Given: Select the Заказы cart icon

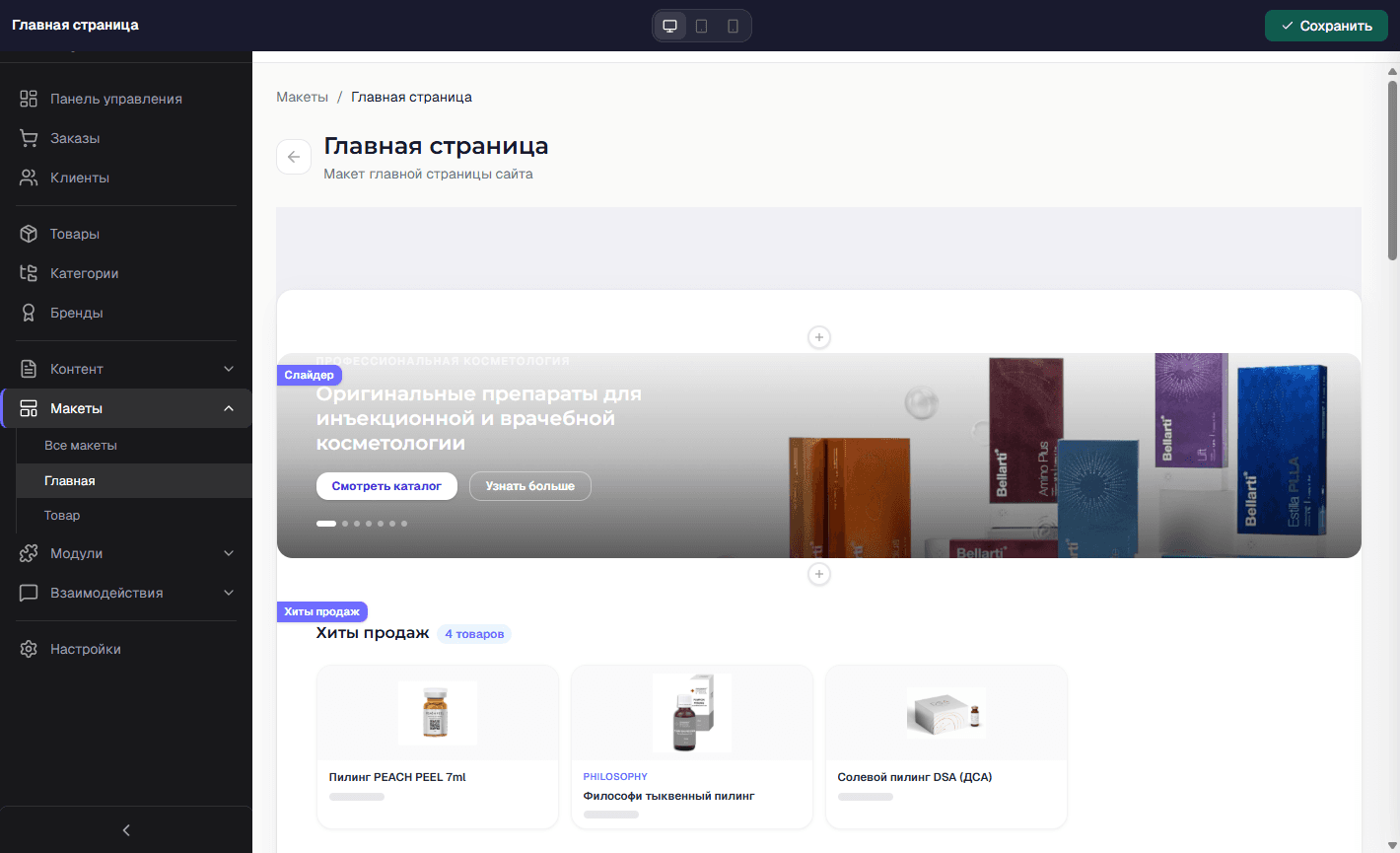Looking at the screenshot, I should point(29,138).
